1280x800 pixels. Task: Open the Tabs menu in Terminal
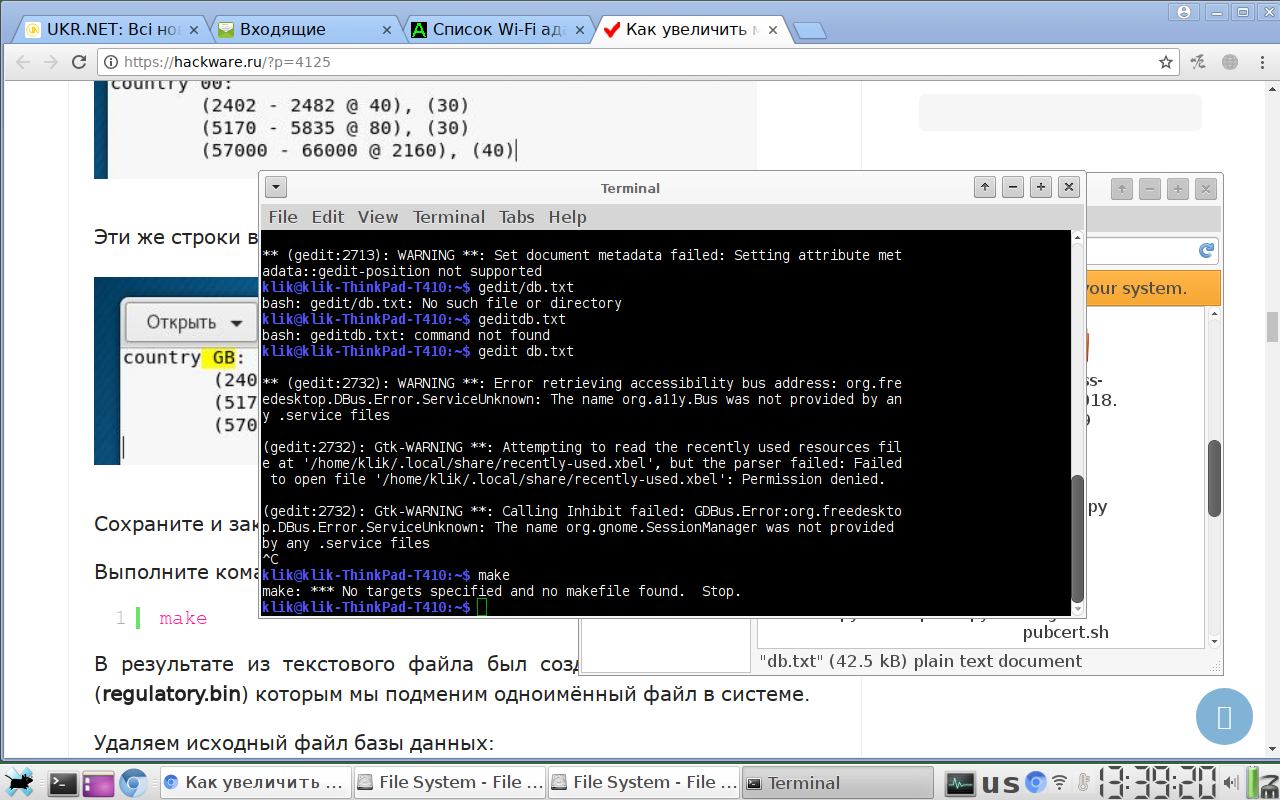(517, 217)
